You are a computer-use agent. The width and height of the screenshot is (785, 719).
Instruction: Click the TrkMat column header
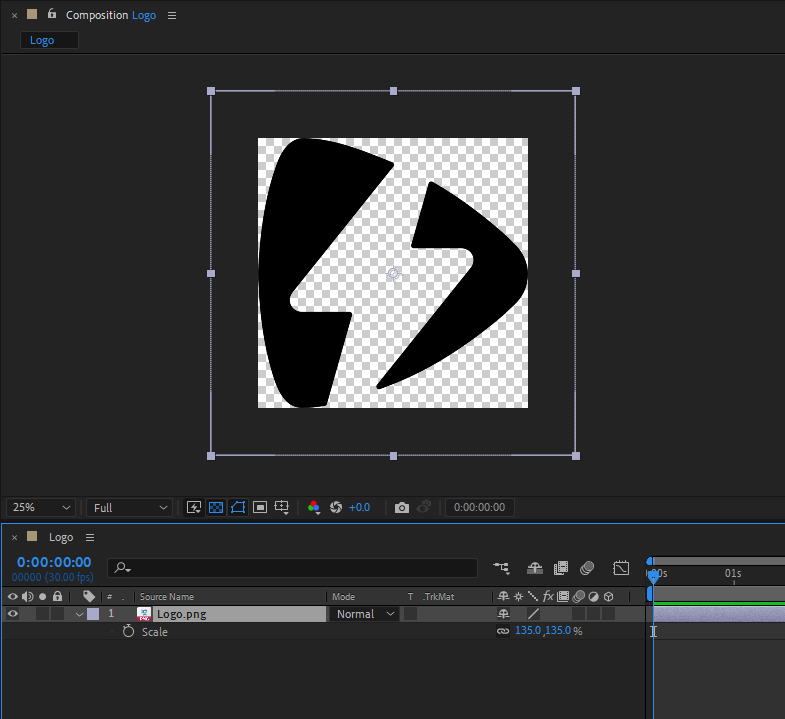[439, 597]
